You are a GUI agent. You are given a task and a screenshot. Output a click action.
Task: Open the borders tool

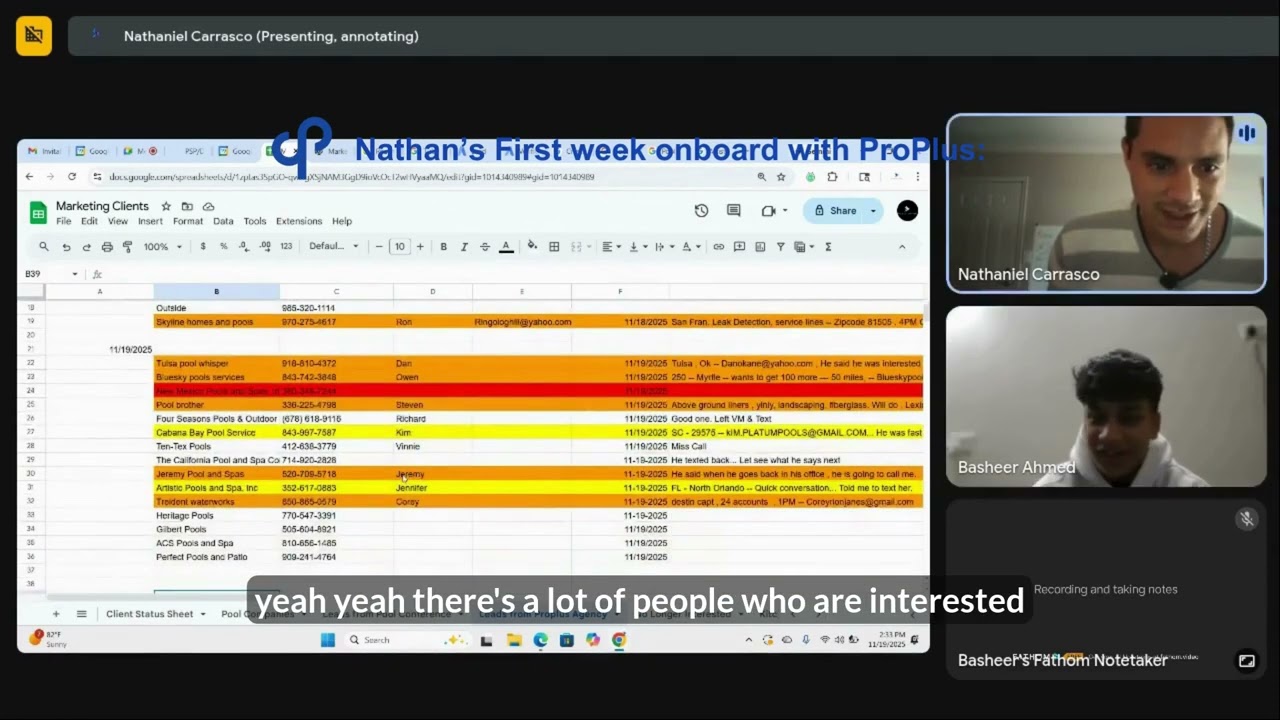click(x=553, y=247)
